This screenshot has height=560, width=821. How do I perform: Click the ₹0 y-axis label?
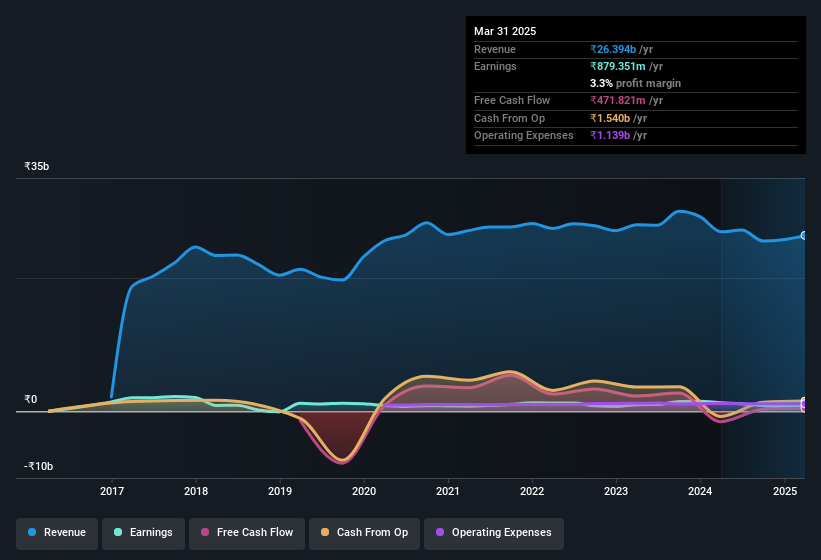(x=30, y=399)
